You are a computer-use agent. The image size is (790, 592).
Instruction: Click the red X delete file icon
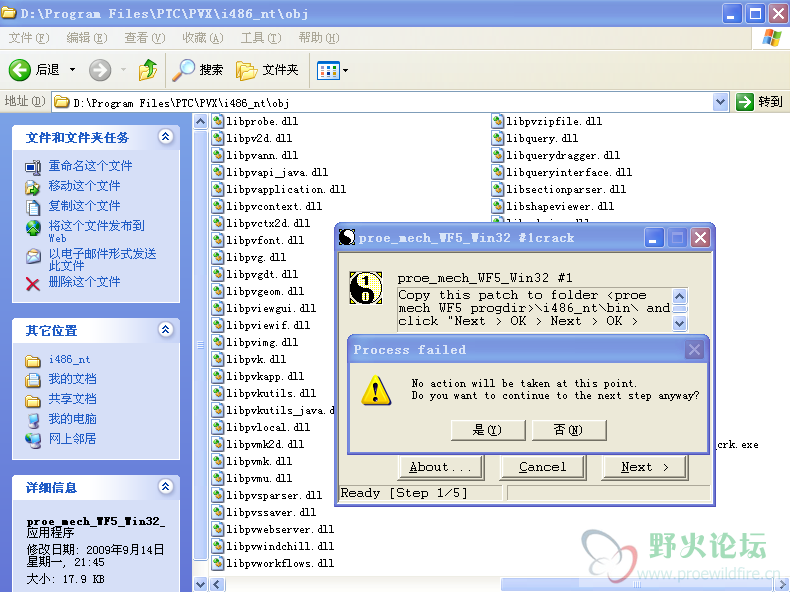pyautogui.click(x=33, y=284)
